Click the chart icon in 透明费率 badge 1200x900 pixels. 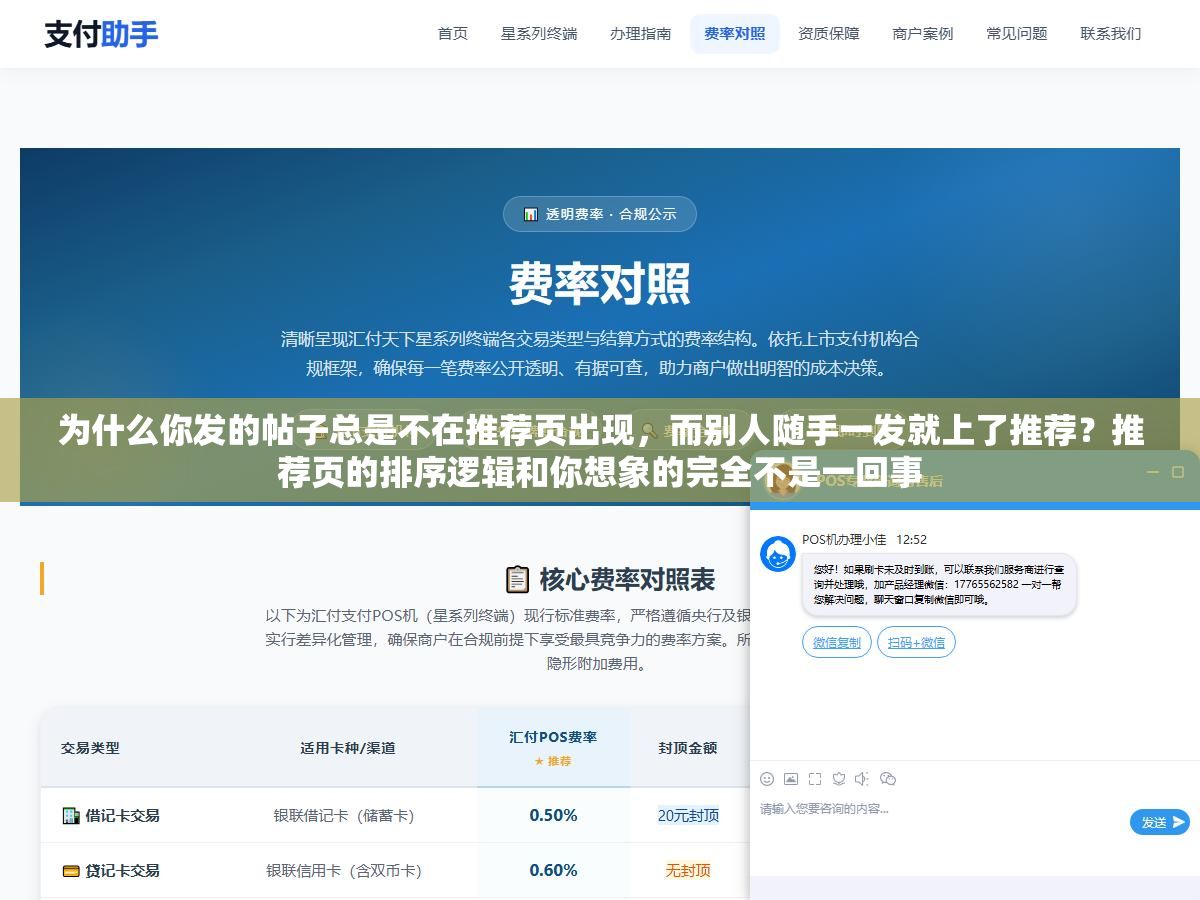coord(531,214)
